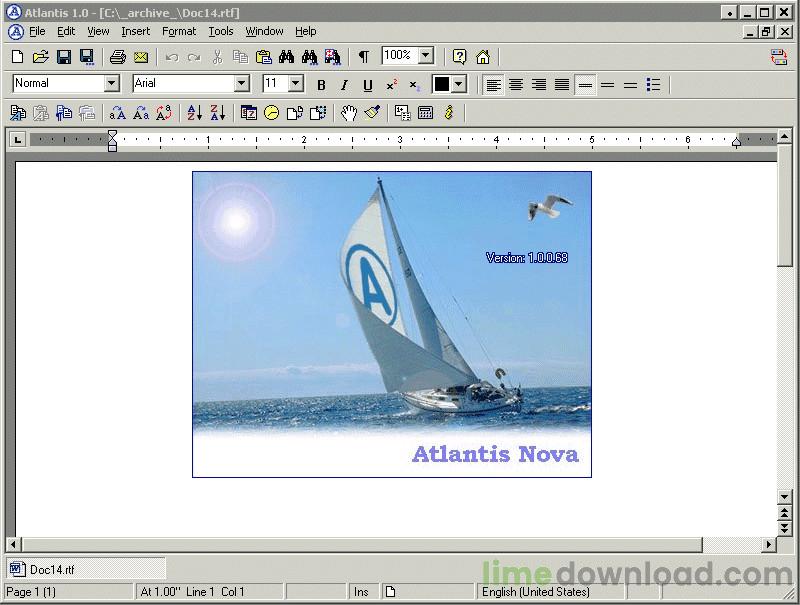This screenshot has width=800, height=605.
Task: Click the Print icon
Action: [117, 57]
